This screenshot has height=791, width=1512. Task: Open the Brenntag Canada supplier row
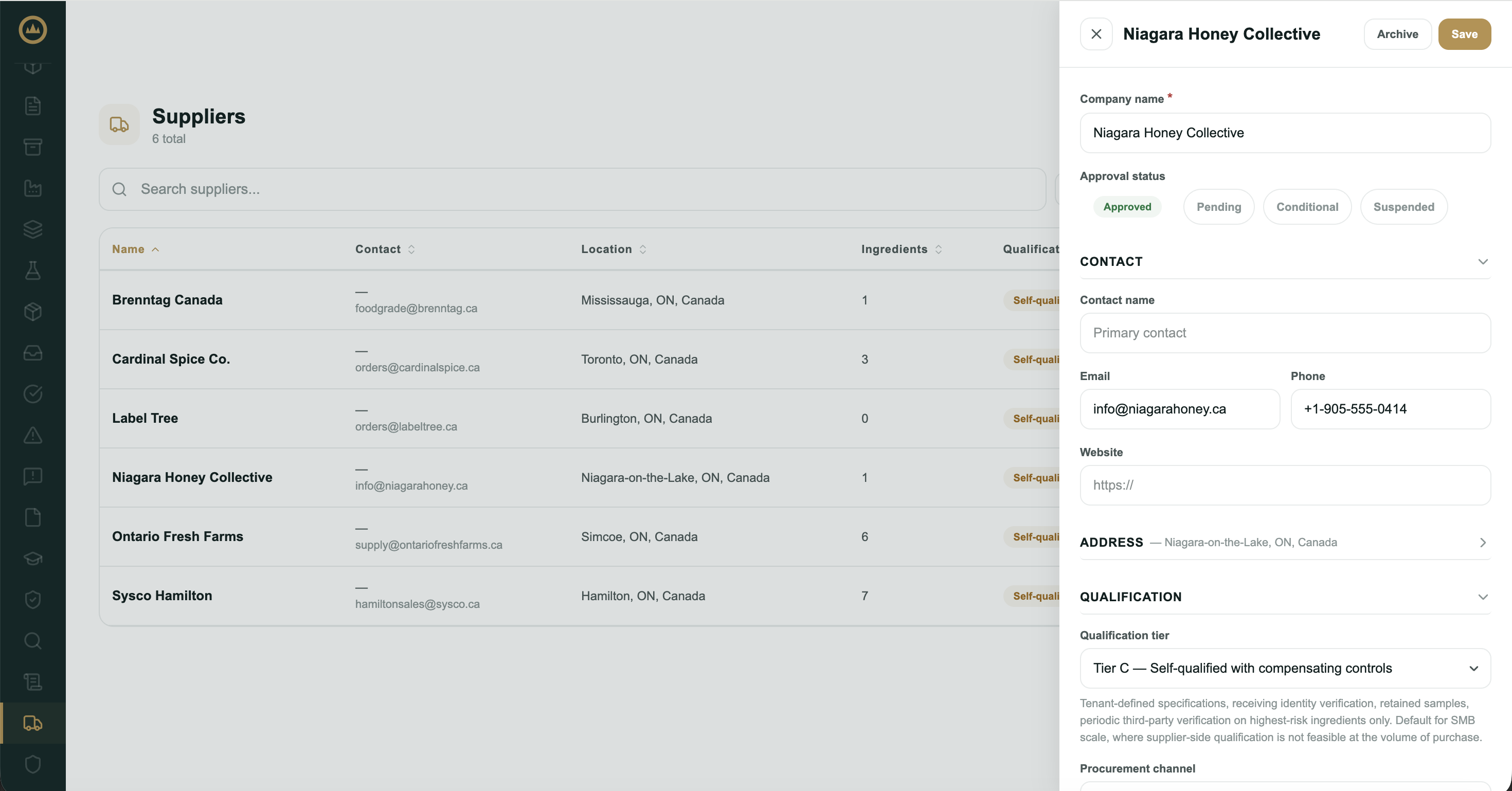click(579, 300)
